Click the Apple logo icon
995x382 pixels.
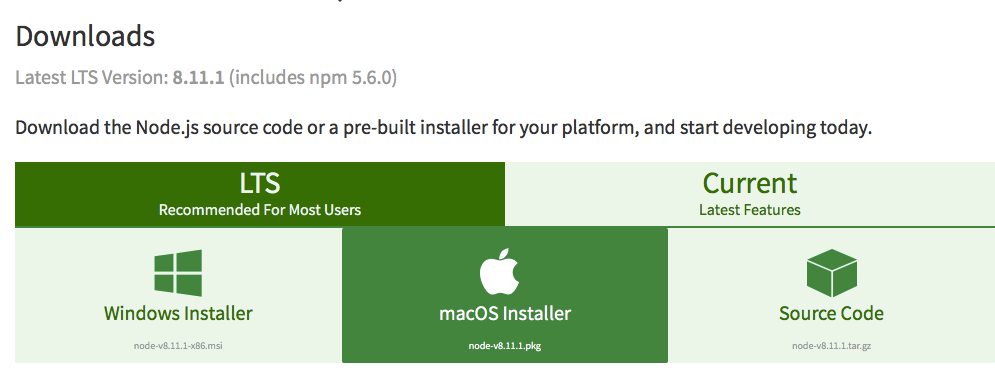click(499, 272)
